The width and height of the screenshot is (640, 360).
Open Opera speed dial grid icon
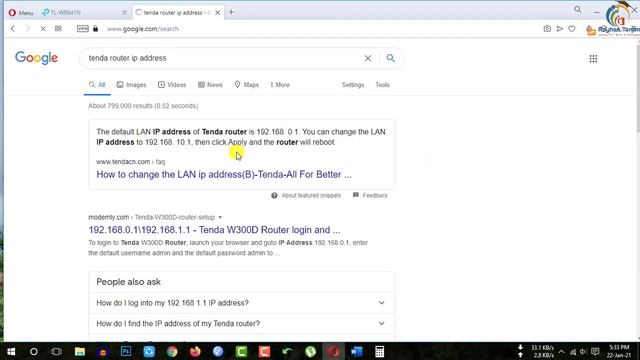coord(58,29)
